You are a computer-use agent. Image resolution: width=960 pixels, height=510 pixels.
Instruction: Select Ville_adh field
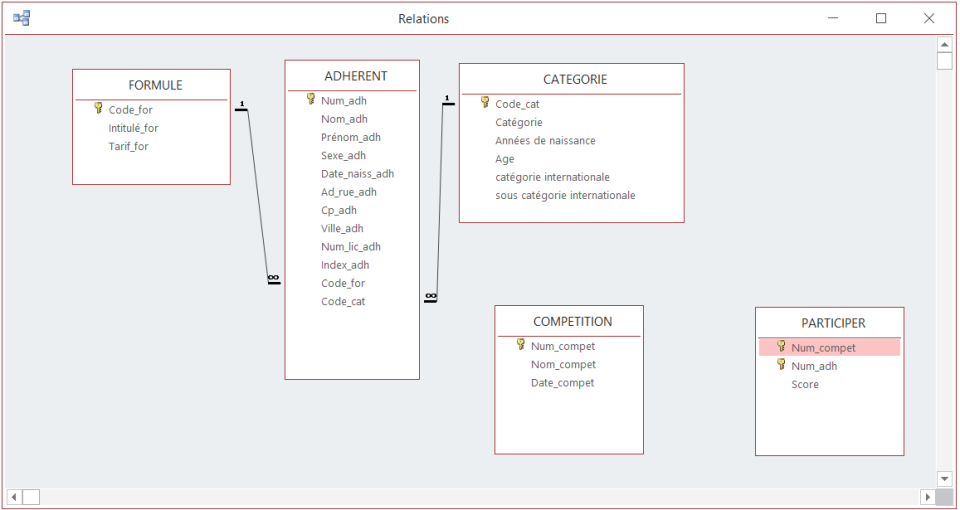point(342,228)
